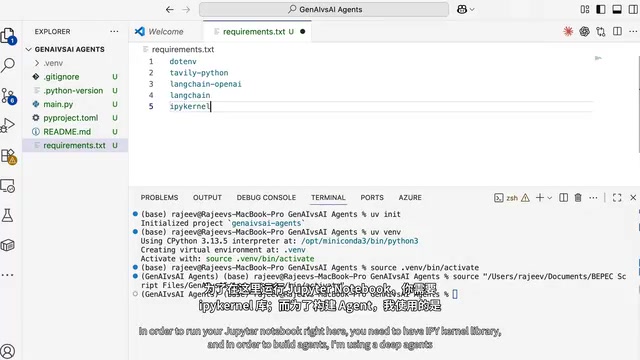Go forward with navigation arrow

coord(186,9)
